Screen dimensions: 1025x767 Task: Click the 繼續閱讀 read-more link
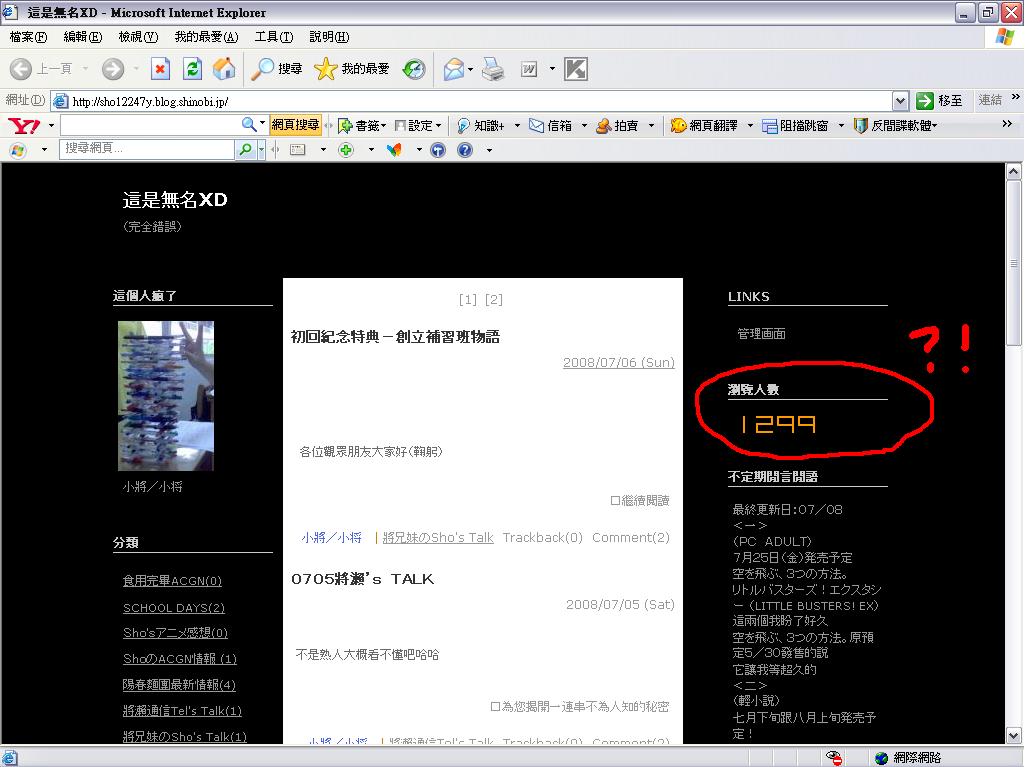[x=639, y=501]
